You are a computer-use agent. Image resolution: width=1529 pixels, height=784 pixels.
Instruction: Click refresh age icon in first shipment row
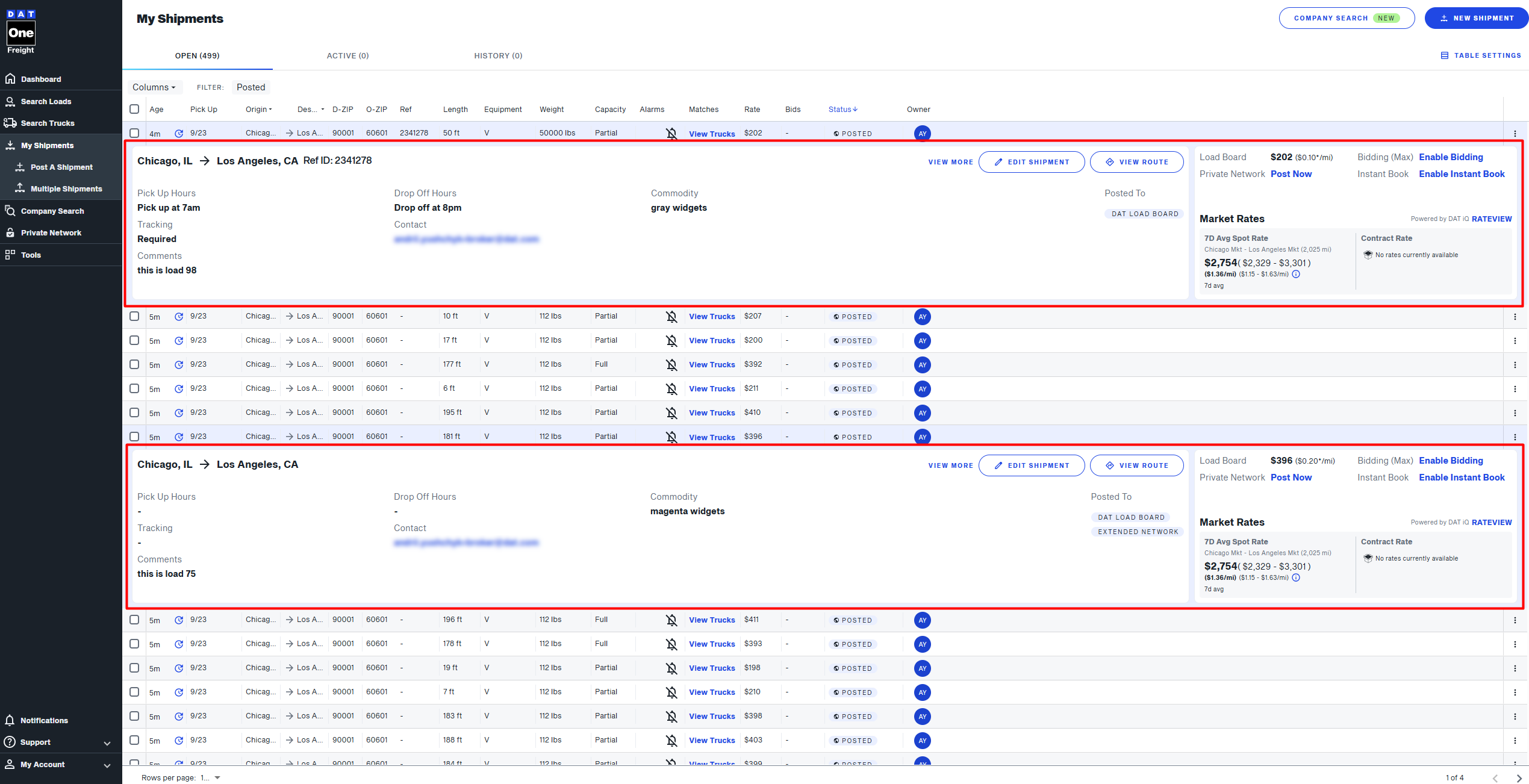[x=179, y=134]
